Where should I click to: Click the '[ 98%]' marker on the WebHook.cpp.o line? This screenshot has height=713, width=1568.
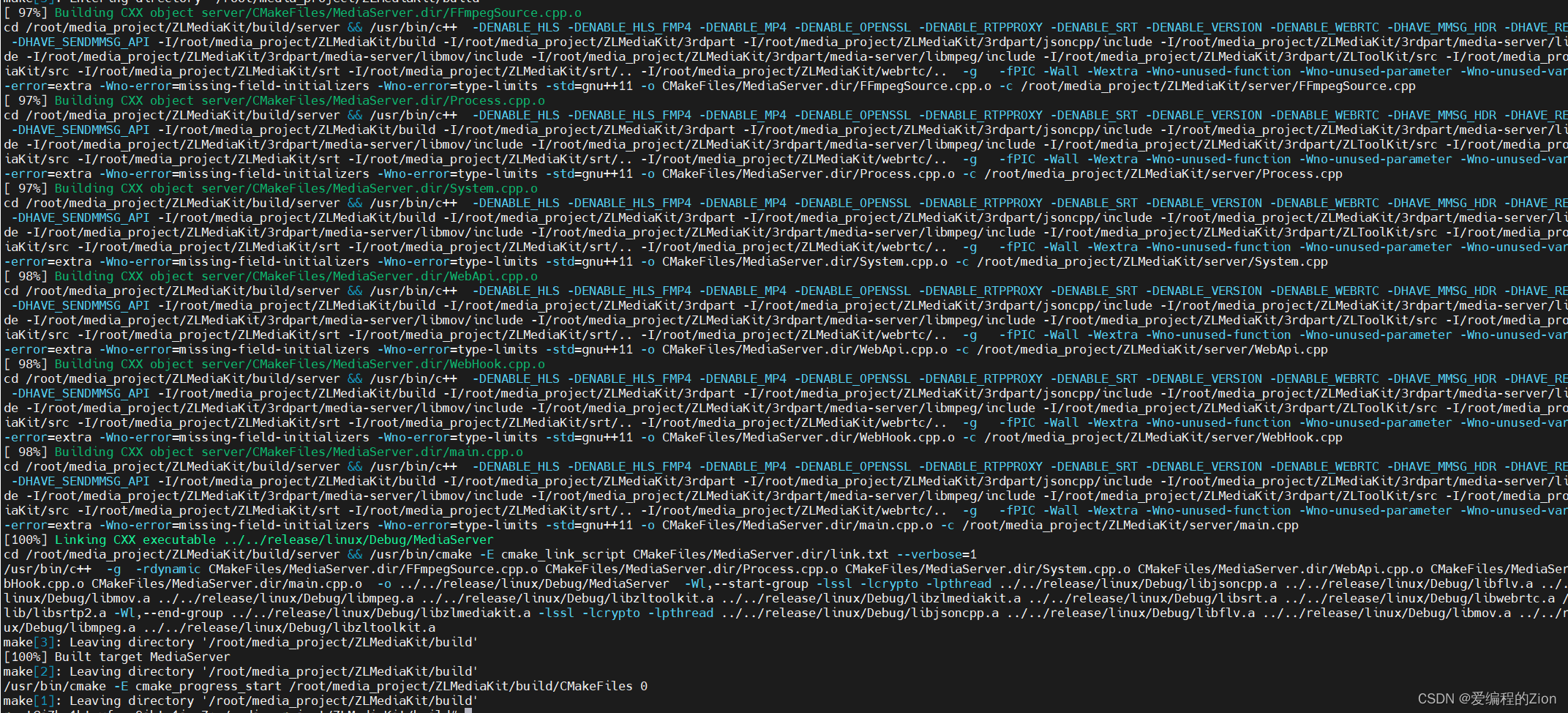(26, 364)
